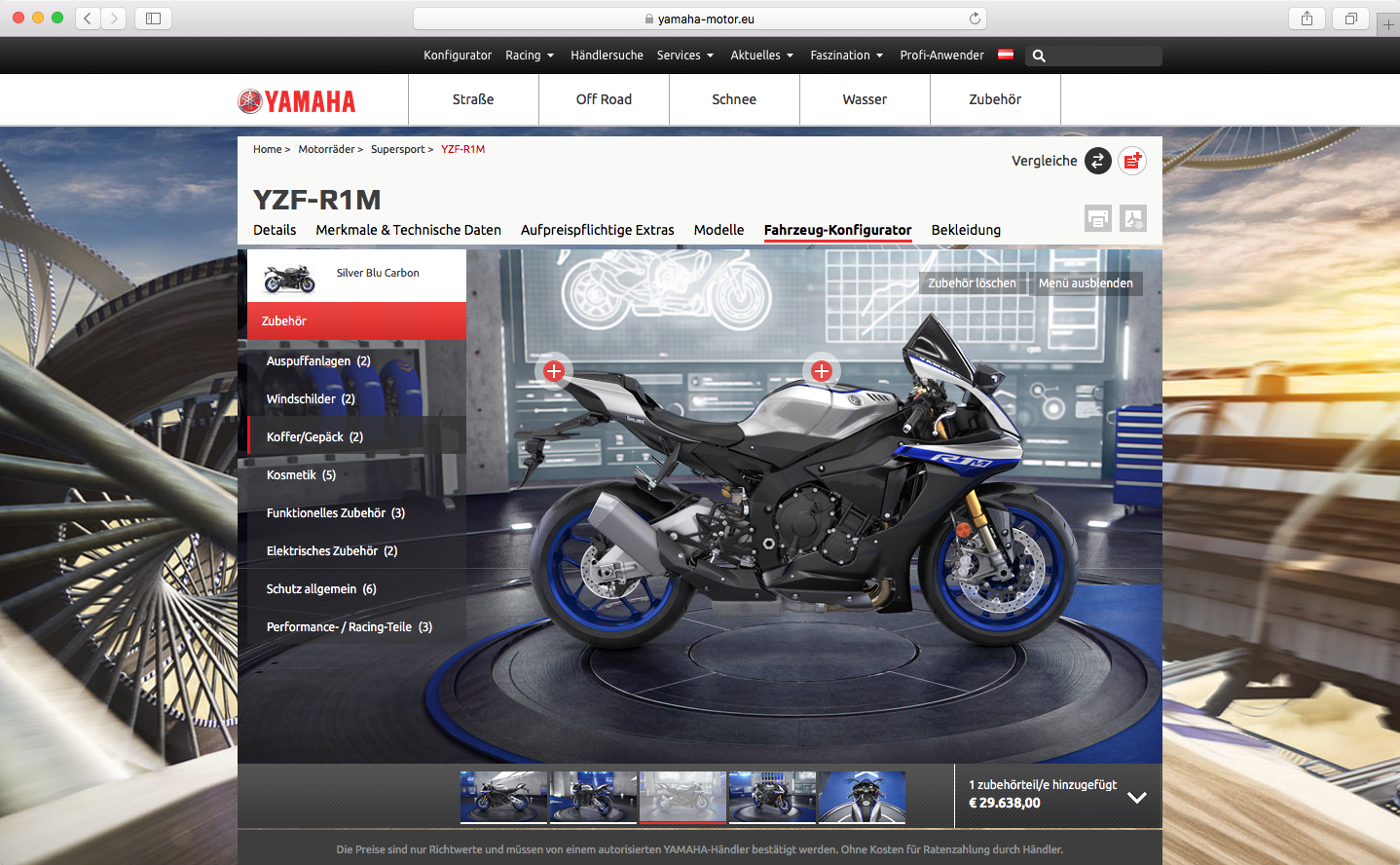Expand Performance-/Racing-Teile category
The height and width of the screenshot is (865, 1400).
(356, 626)
